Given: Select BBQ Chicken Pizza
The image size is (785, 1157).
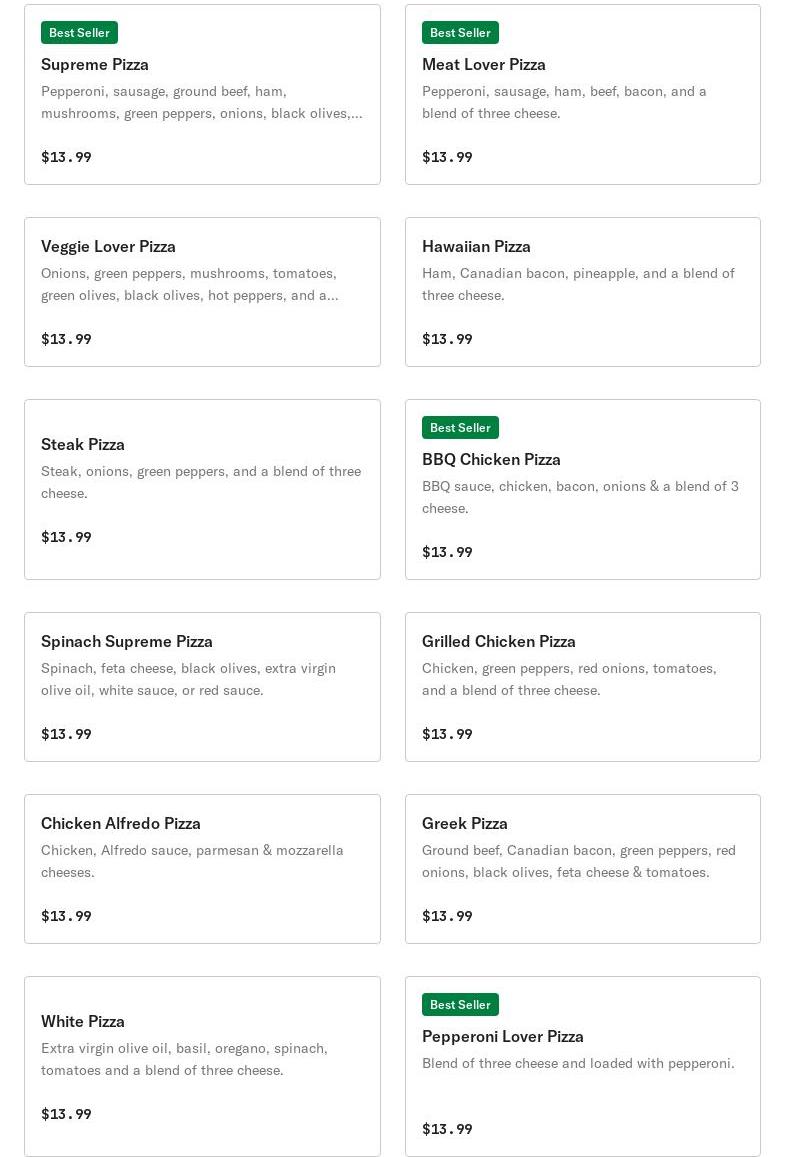Looking at the screenshot, I should [491, 459].
